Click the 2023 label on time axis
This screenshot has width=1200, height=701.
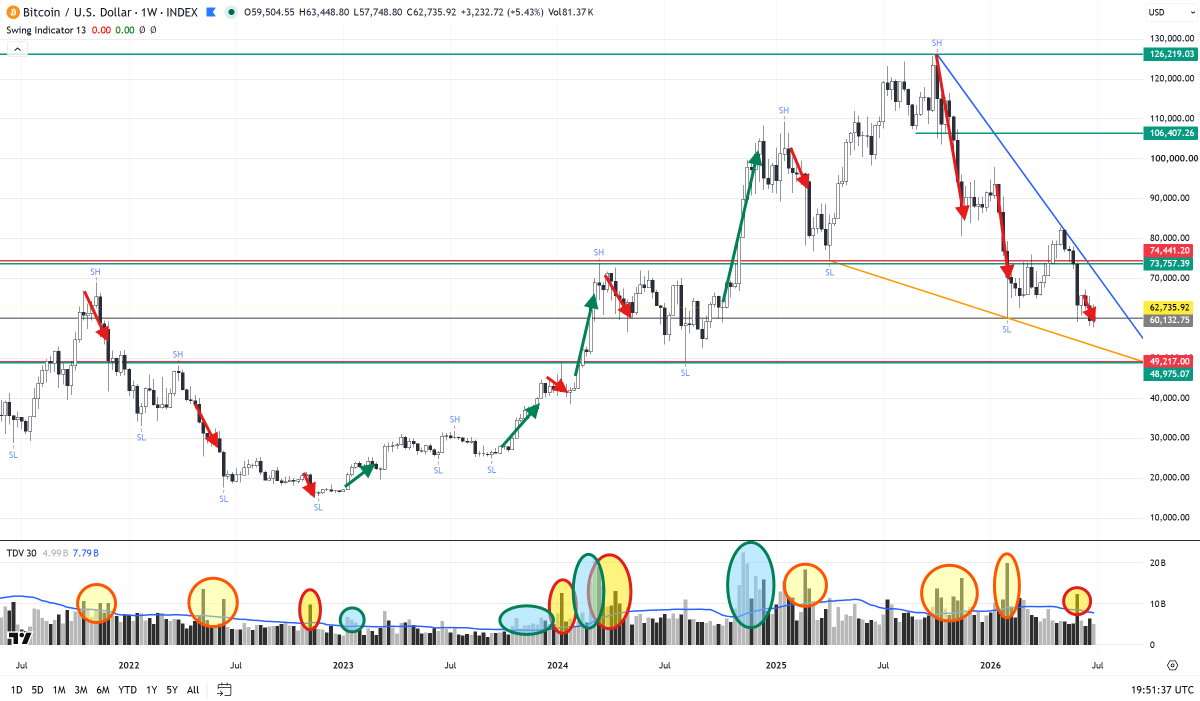pyautogui.click(x=343, y=664)
